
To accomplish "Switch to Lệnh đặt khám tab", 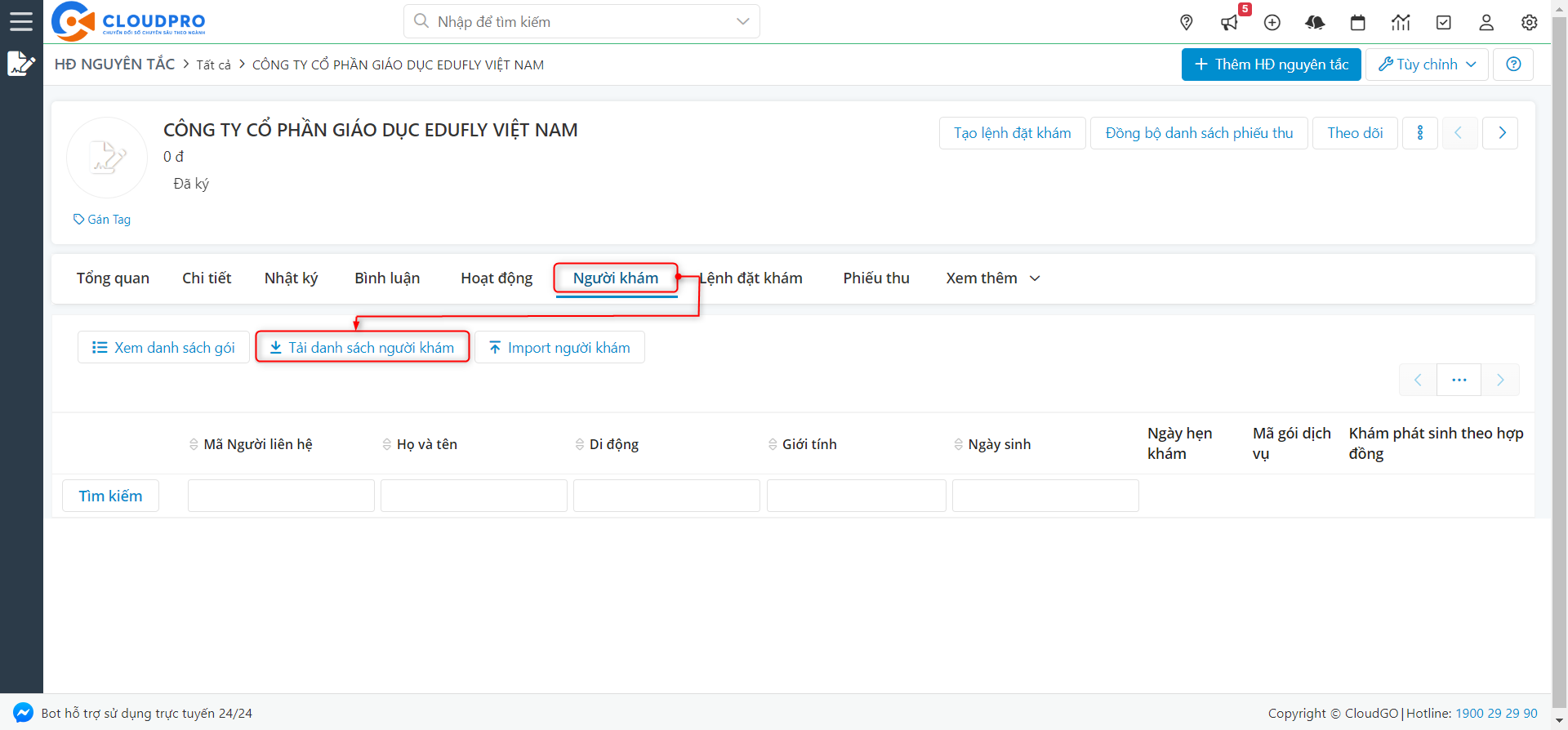I will pyautogui.click(x=751, y=278).
